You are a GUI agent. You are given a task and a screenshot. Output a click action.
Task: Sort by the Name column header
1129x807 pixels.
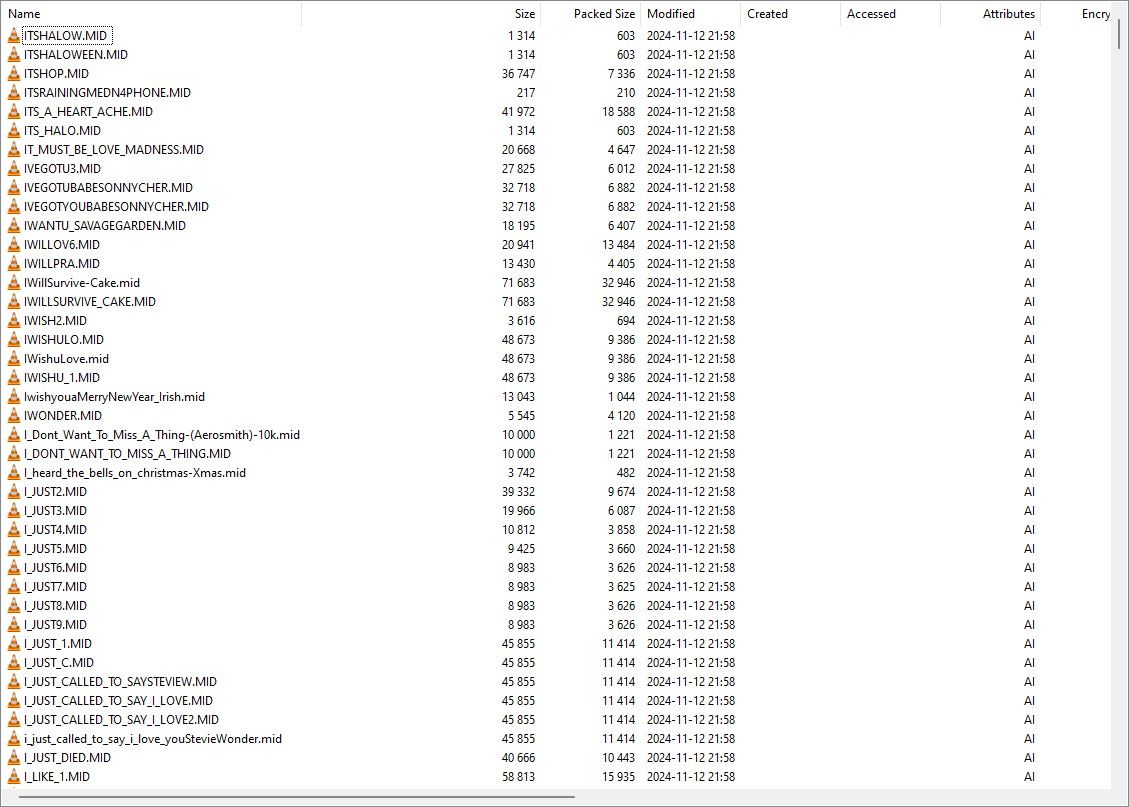pos(152,14)
